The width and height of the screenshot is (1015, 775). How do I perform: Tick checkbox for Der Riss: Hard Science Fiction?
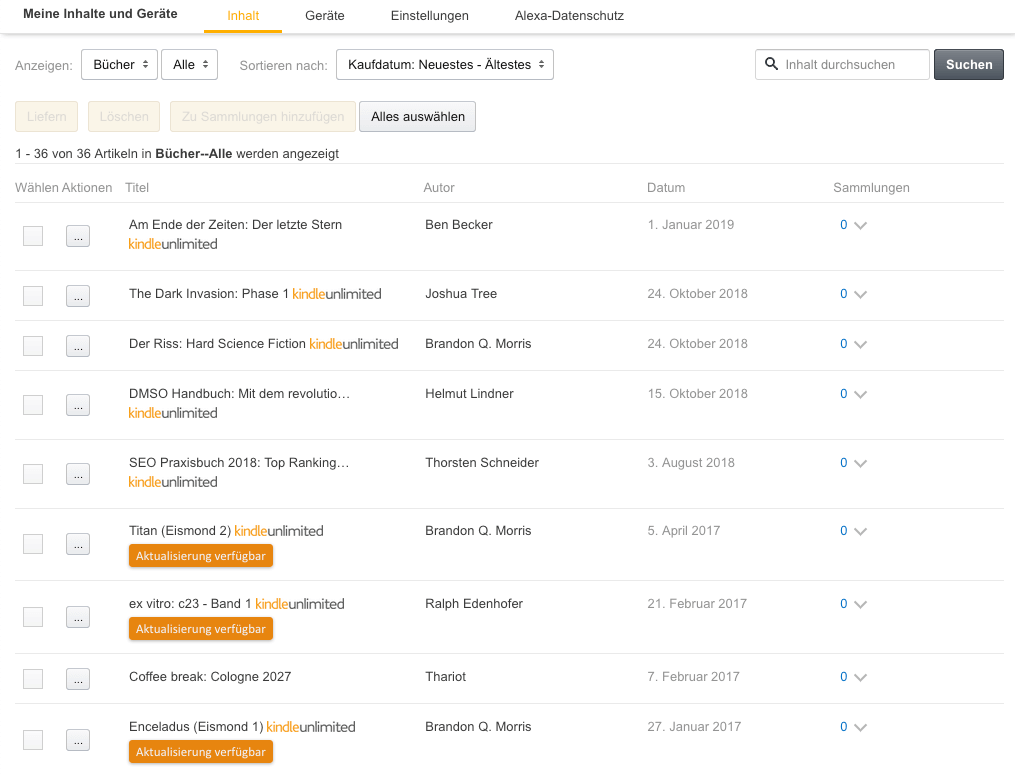[x=33, y=346]
